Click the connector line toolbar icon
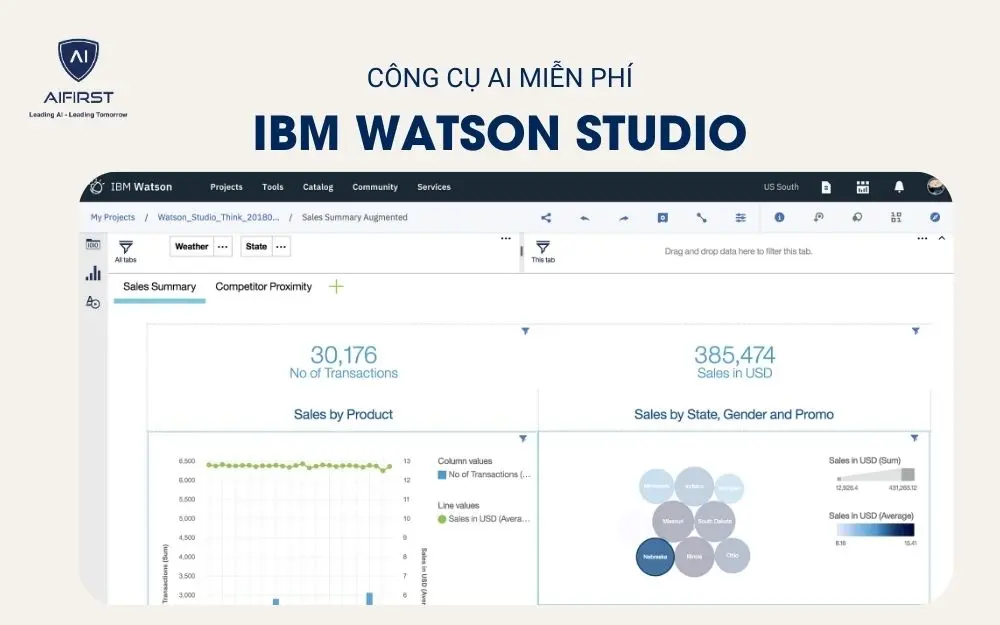The image size is (1000, 625). 702,217
